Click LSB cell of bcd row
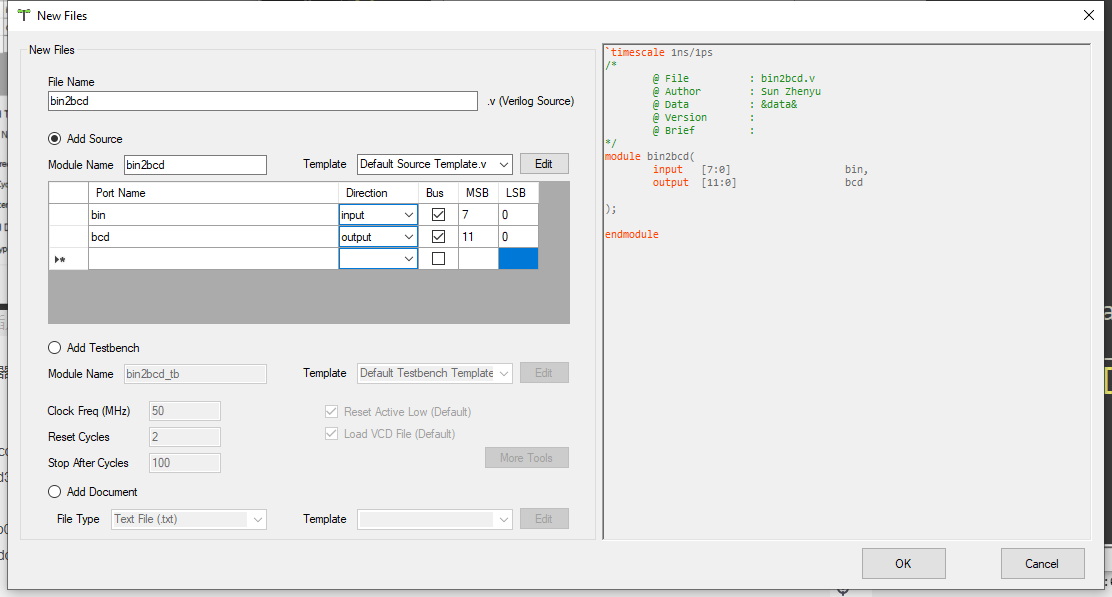Screen dimensions: 1112x597 [x=518, y=237]
